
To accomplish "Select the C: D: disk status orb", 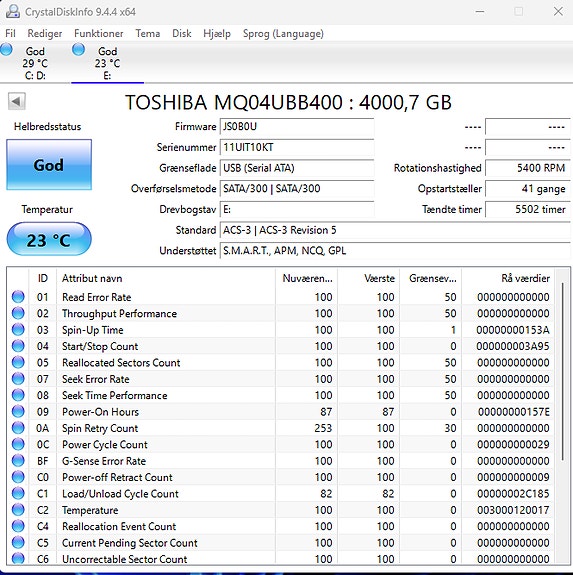I will [x=6, y=50].
